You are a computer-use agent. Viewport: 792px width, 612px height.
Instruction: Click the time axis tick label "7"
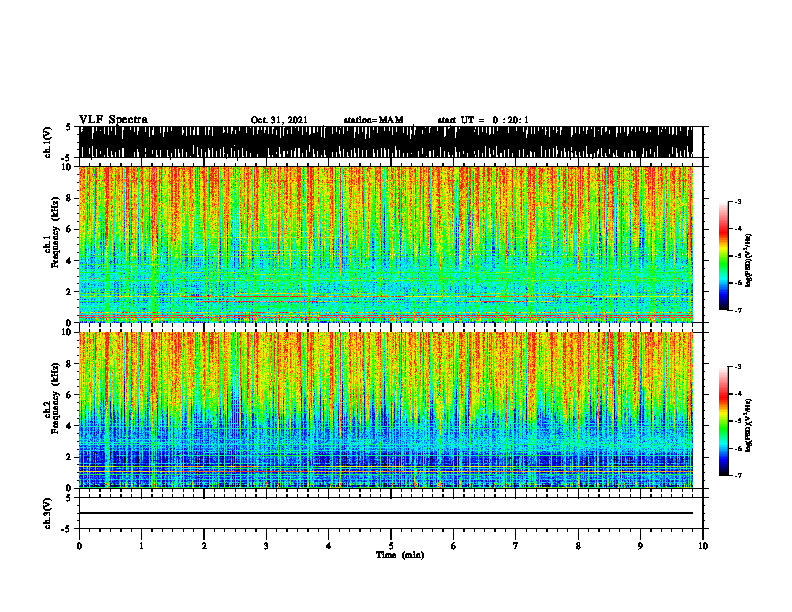pyautogui.click(x=516, y=546)
